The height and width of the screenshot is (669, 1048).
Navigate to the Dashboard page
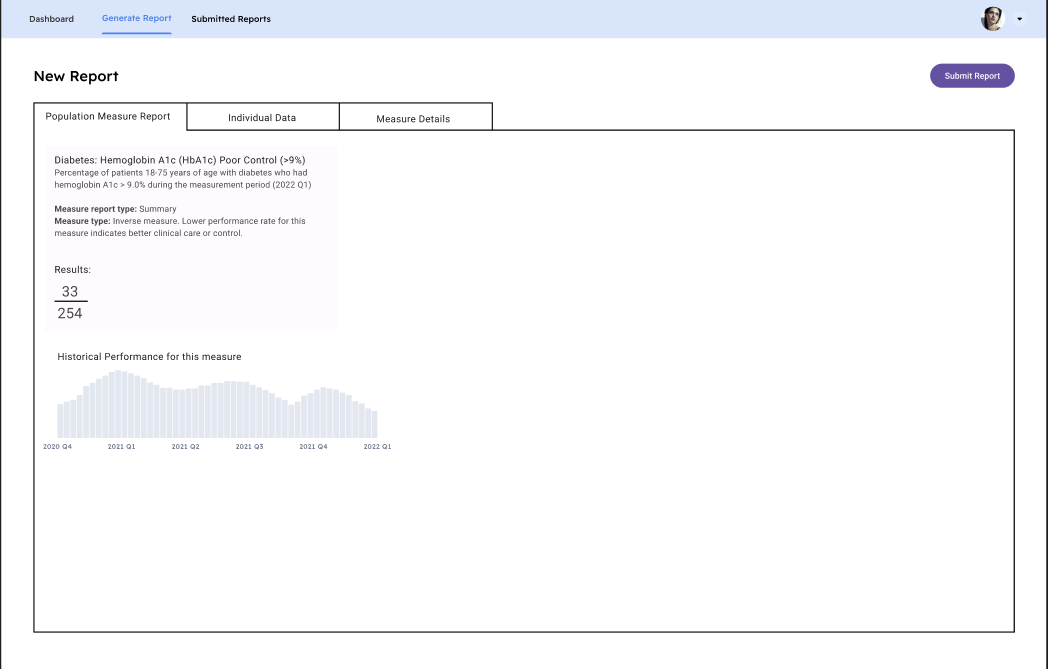click(x=51, y=18)
